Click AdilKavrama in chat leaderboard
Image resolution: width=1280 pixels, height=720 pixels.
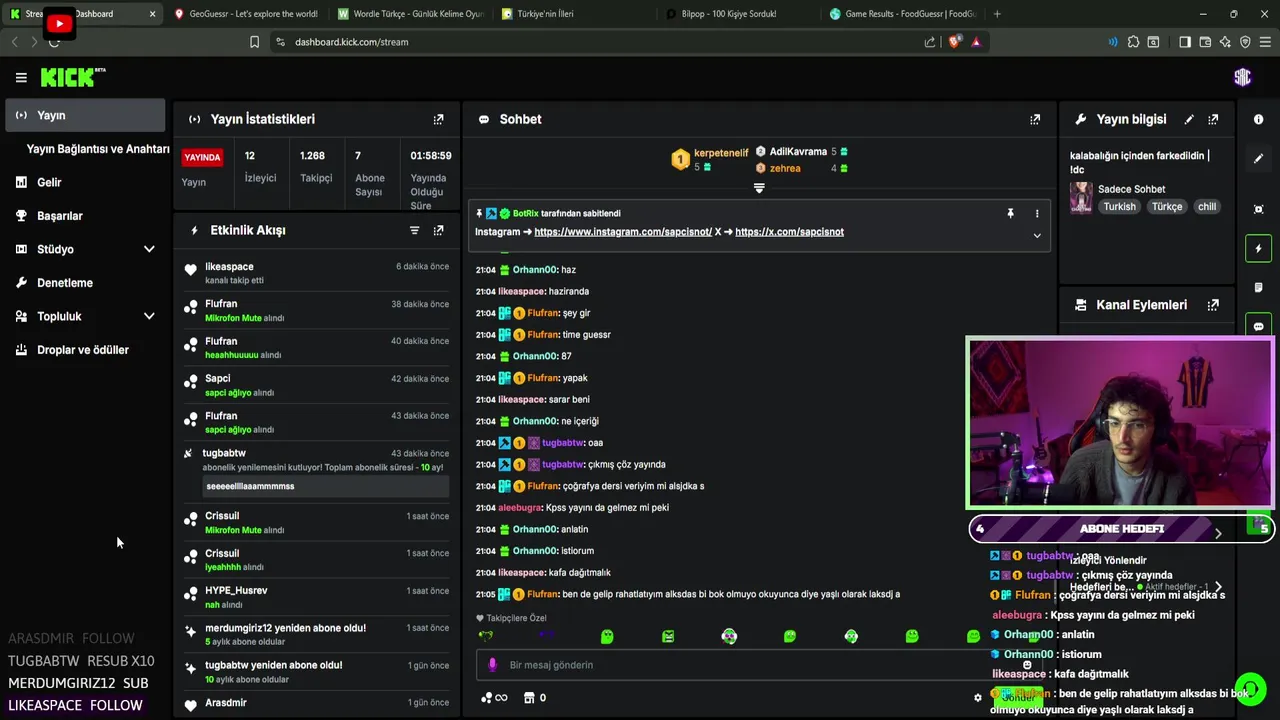(x=798, y=152)
